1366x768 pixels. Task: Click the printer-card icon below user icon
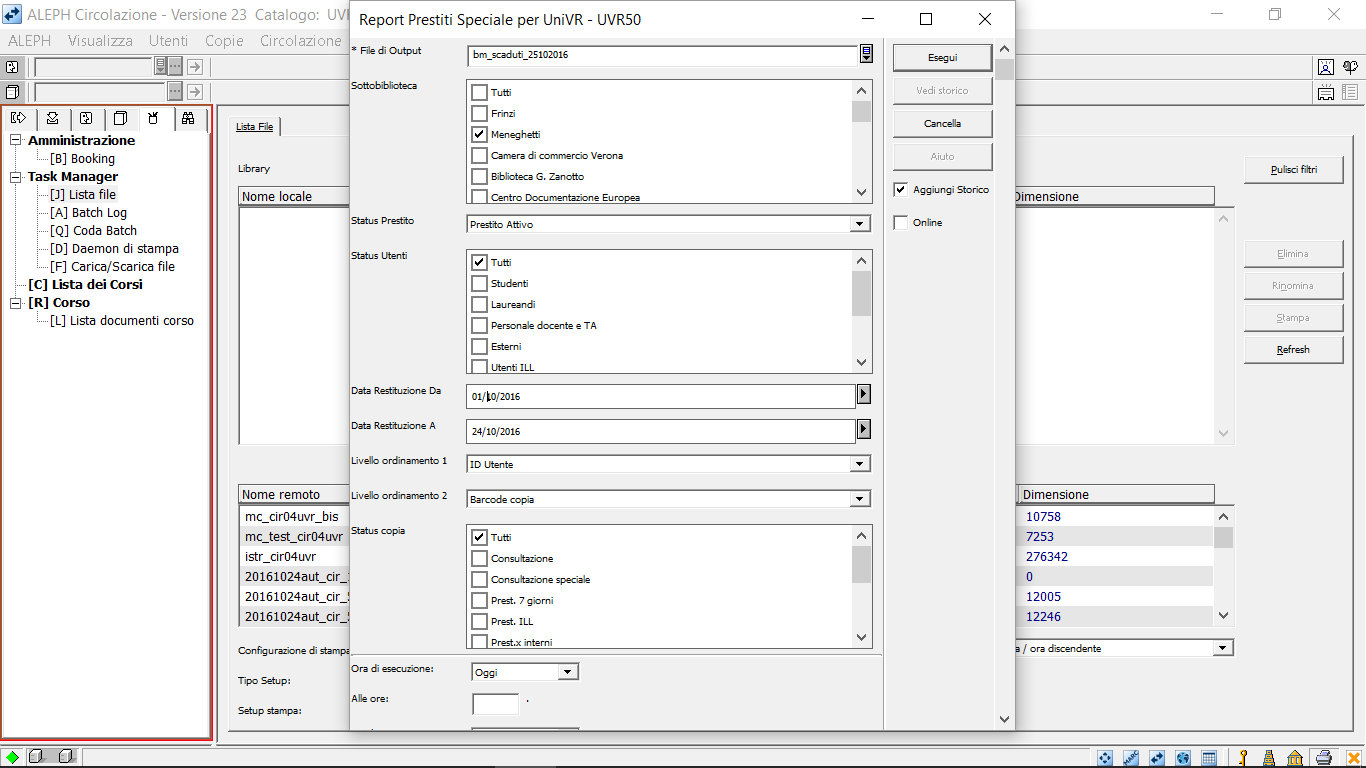click(1326, 93)
